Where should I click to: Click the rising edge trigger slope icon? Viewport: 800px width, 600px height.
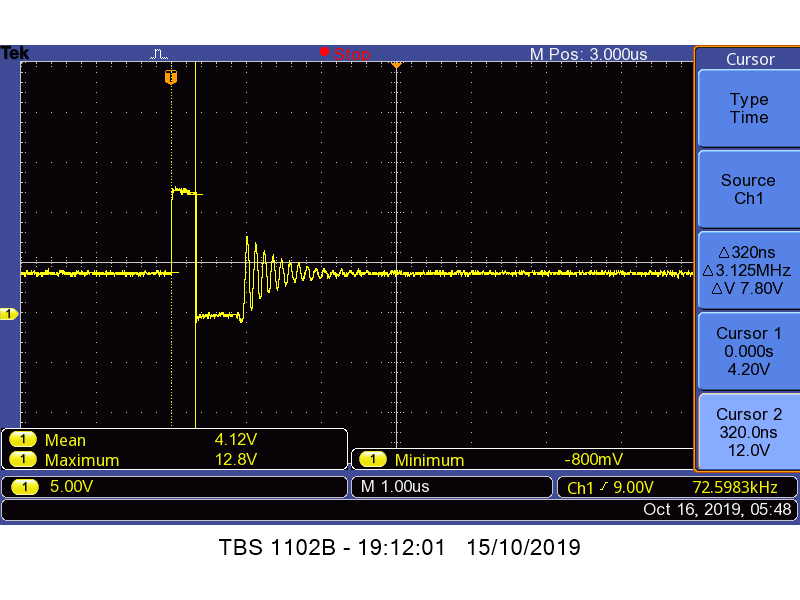coord(604,487)
